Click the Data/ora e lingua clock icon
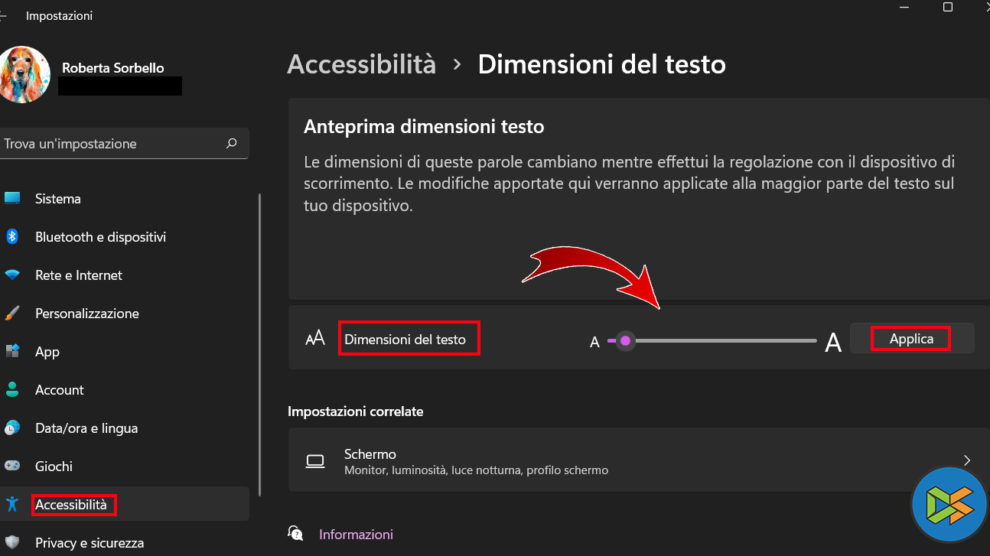 pos(12,428)
